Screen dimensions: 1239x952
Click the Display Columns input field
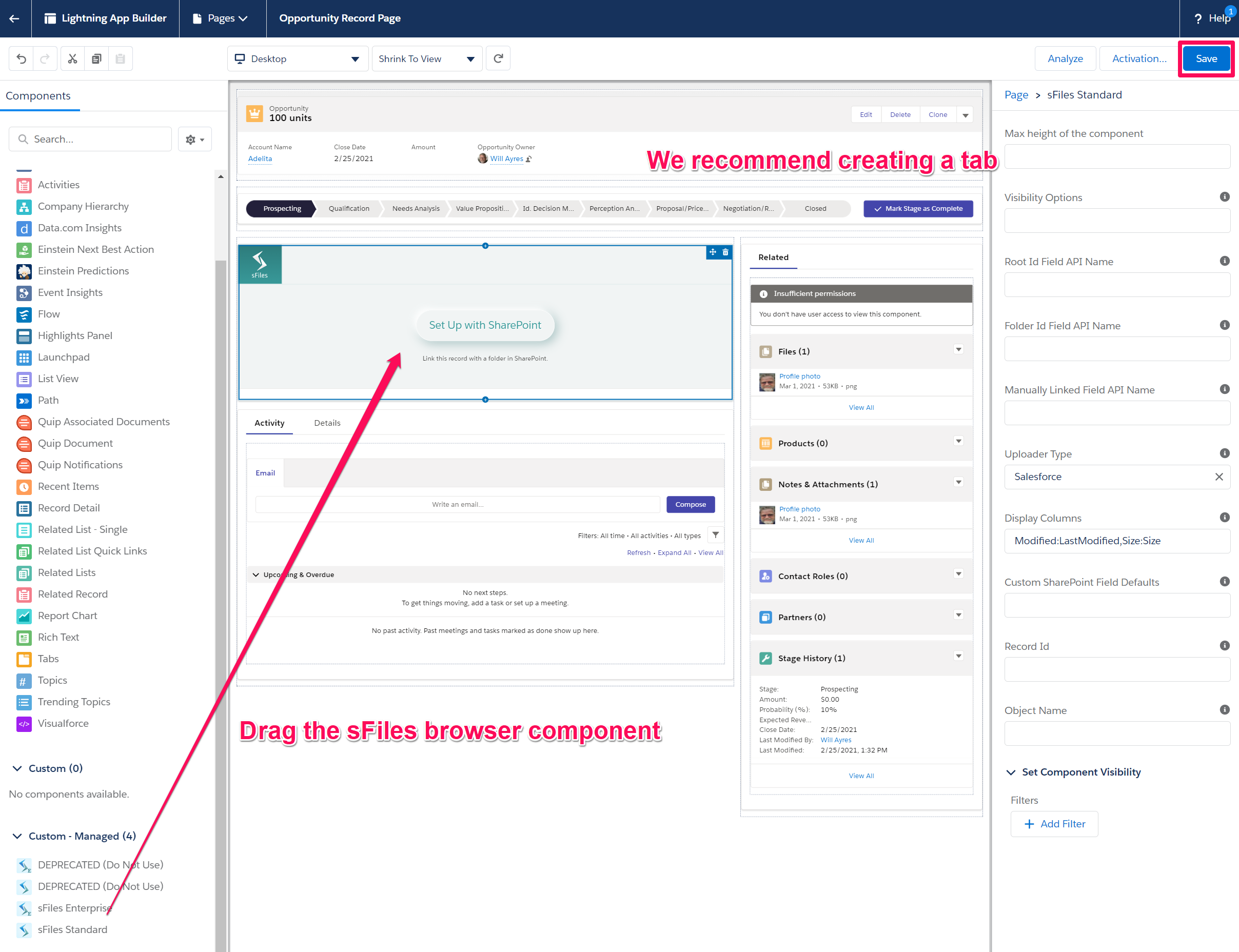(x=1117, y=541)
